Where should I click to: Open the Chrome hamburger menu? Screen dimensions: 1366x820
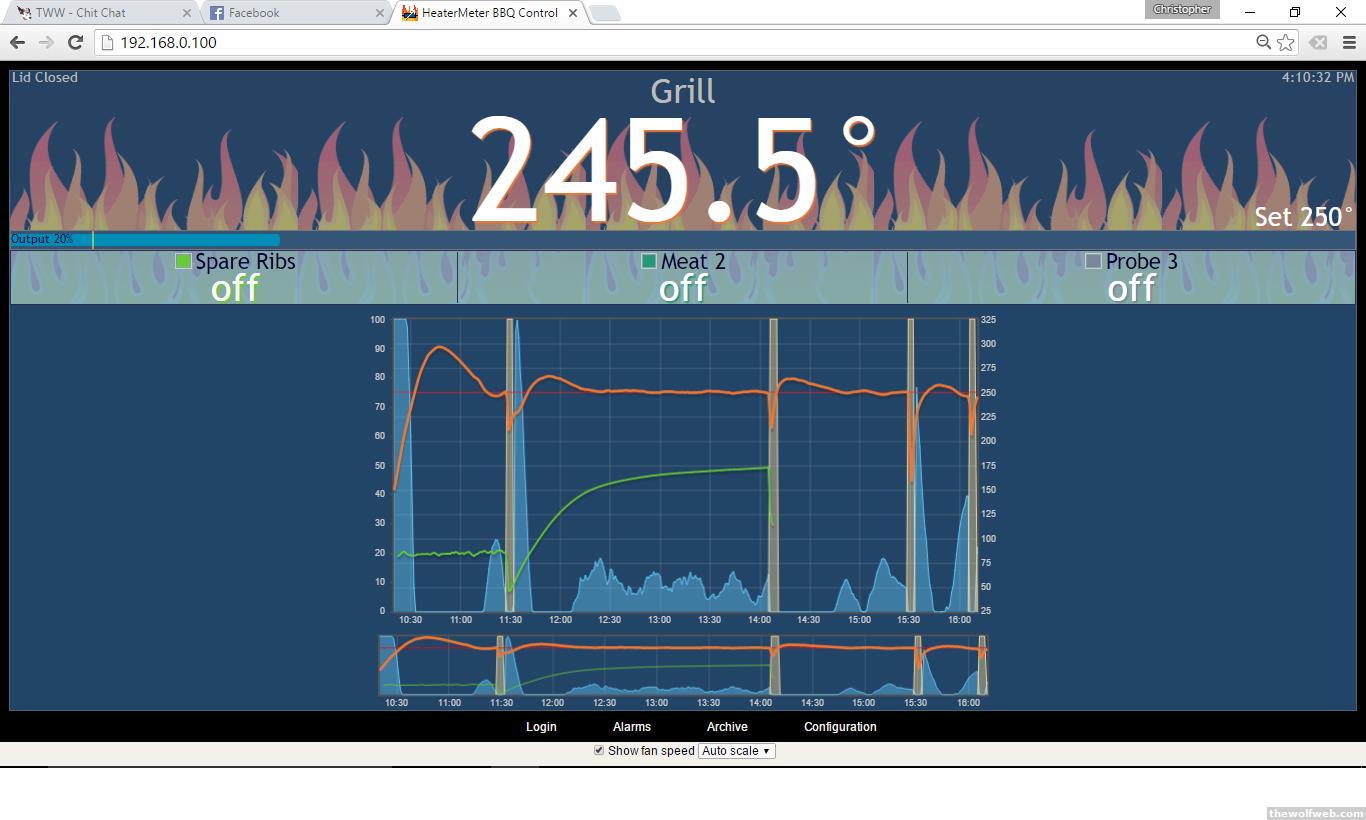coord(1349,42)
